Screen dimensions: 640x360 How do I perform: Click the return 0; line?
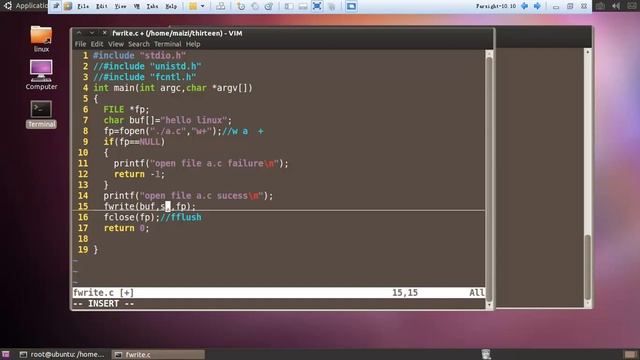point(127,228)
